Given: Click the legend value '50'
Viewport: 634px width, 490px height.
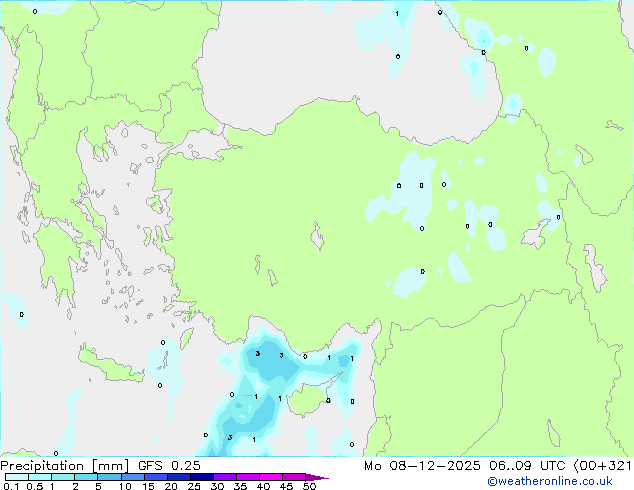Looking at the screenshot, I should click(309, 486).
